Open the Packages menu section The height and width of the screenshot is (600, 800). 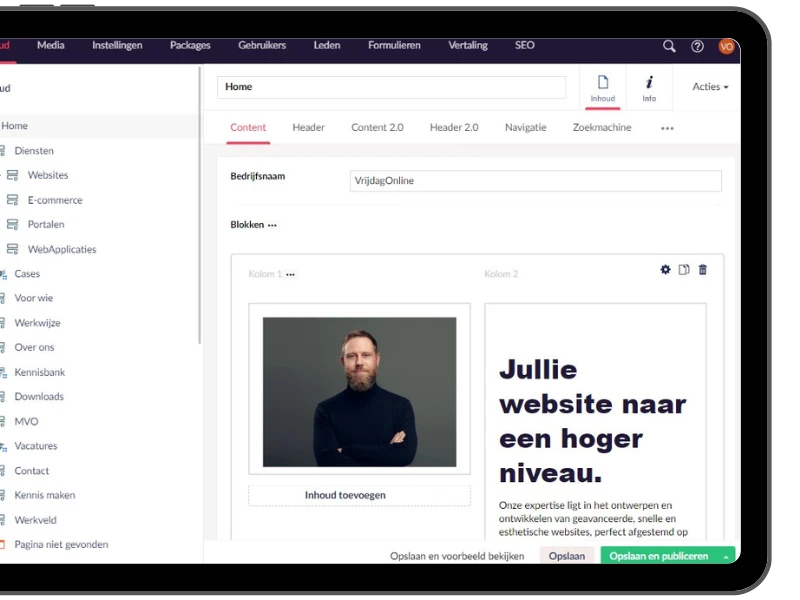[190, 46]
